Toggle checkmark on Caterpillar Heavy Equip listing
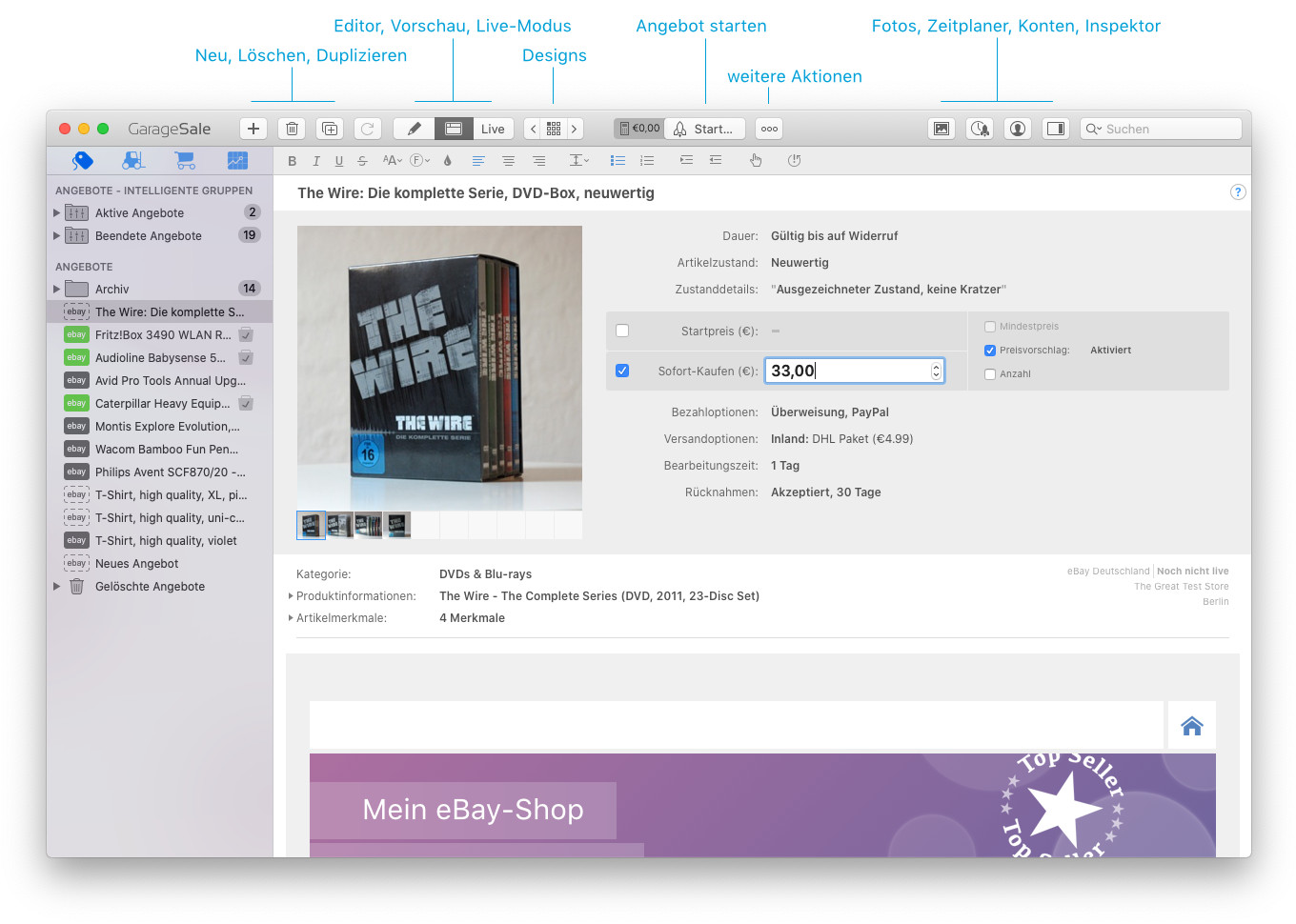This screenshot has width=1296, height=924. (x=246, y=403)
